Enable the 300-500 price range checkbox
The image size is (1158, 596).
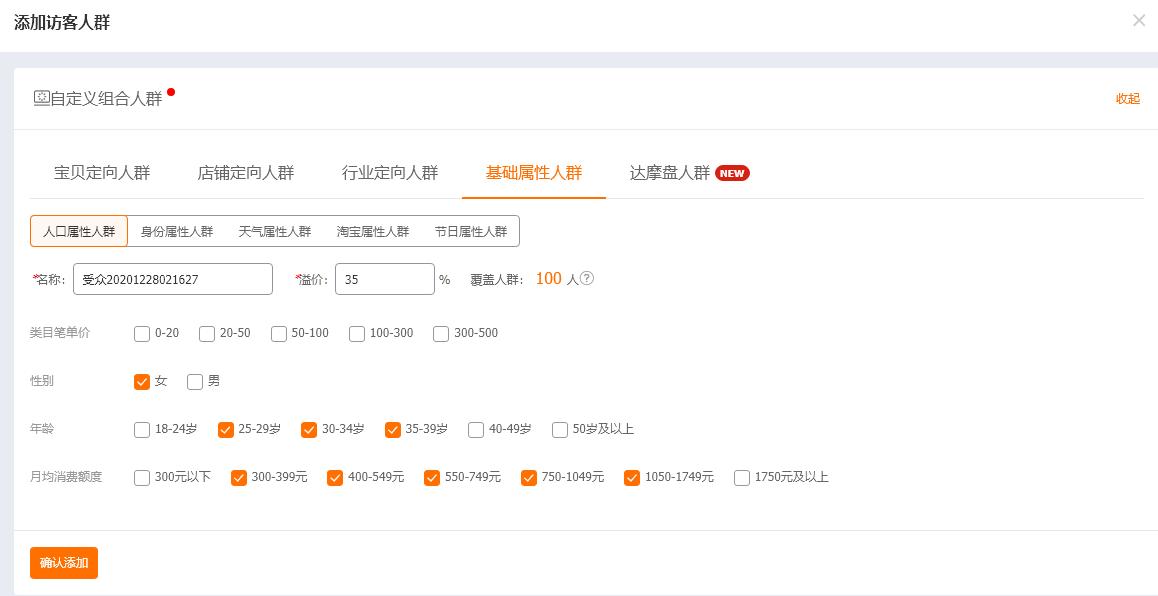[441, 333]
